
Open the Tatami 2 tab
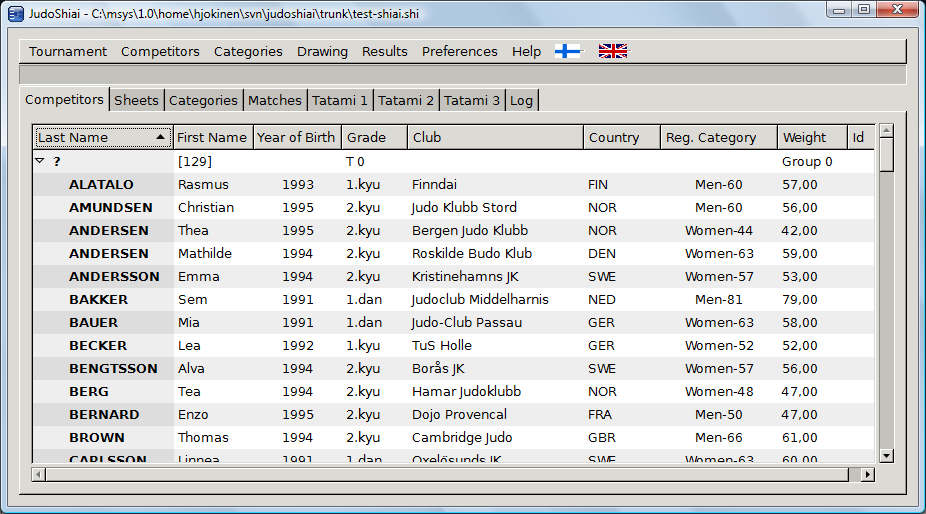406,100
